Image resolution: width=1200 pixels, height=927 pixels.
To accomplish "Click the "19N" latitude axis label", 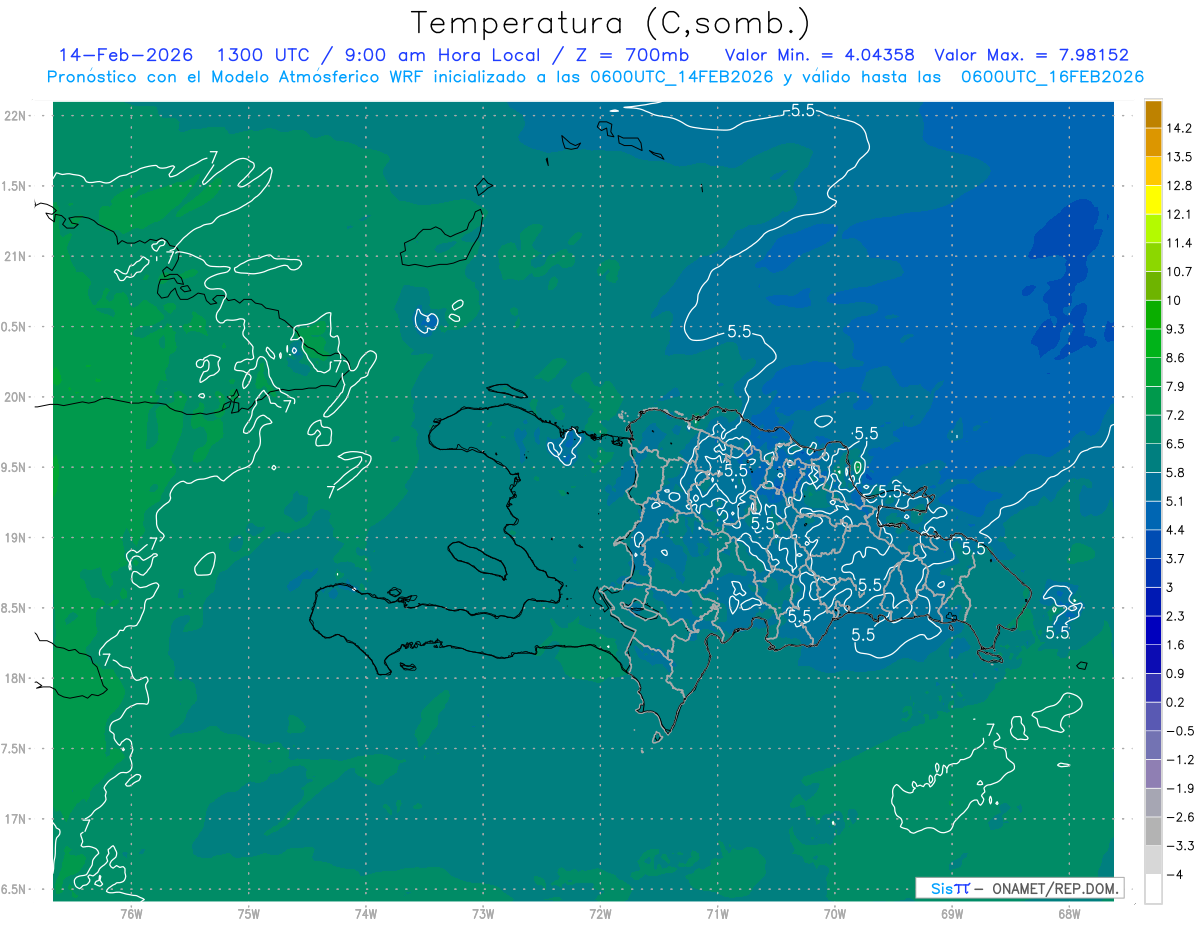I will (x=16, y=537).
